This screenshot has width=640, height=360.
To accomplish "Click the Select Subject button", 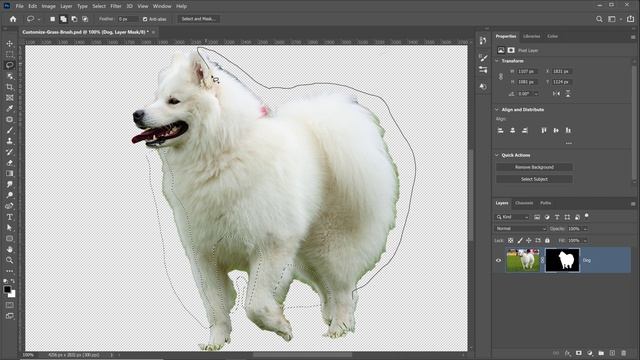I will click(534, 179).
